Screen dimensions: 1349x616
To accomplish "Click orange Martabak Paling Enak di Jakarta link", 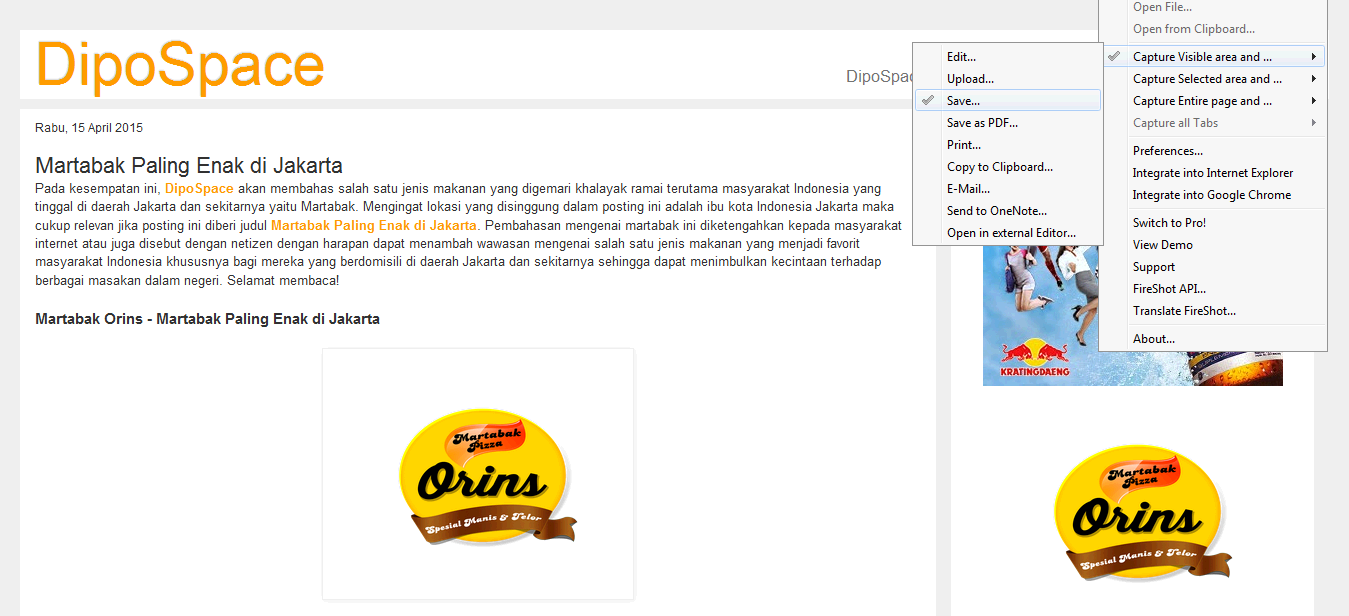I will pyautogui.click(x=374, y=225).
